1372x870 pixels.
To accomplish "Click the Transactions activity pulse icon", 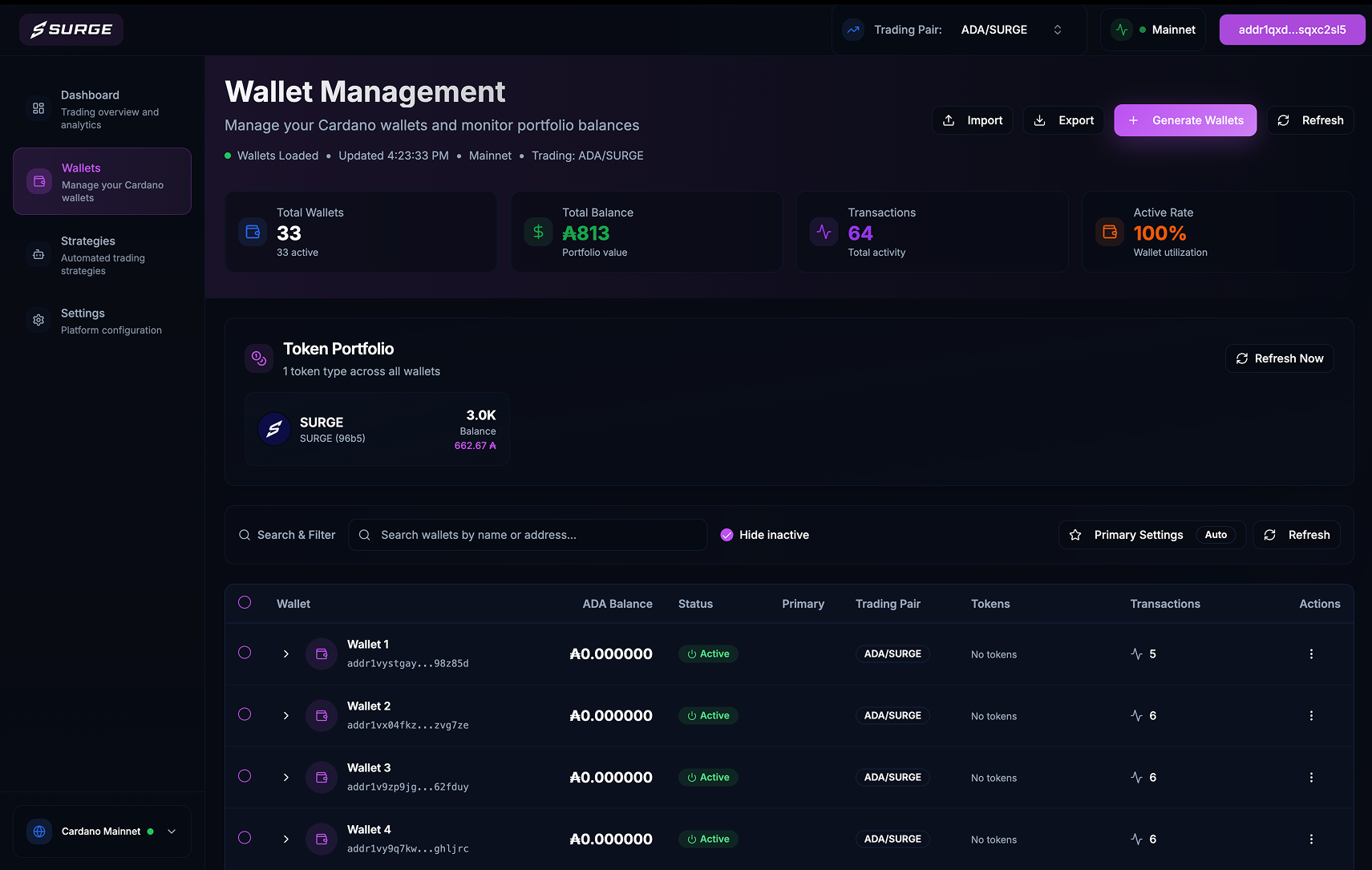I will [x=824, y=233].
